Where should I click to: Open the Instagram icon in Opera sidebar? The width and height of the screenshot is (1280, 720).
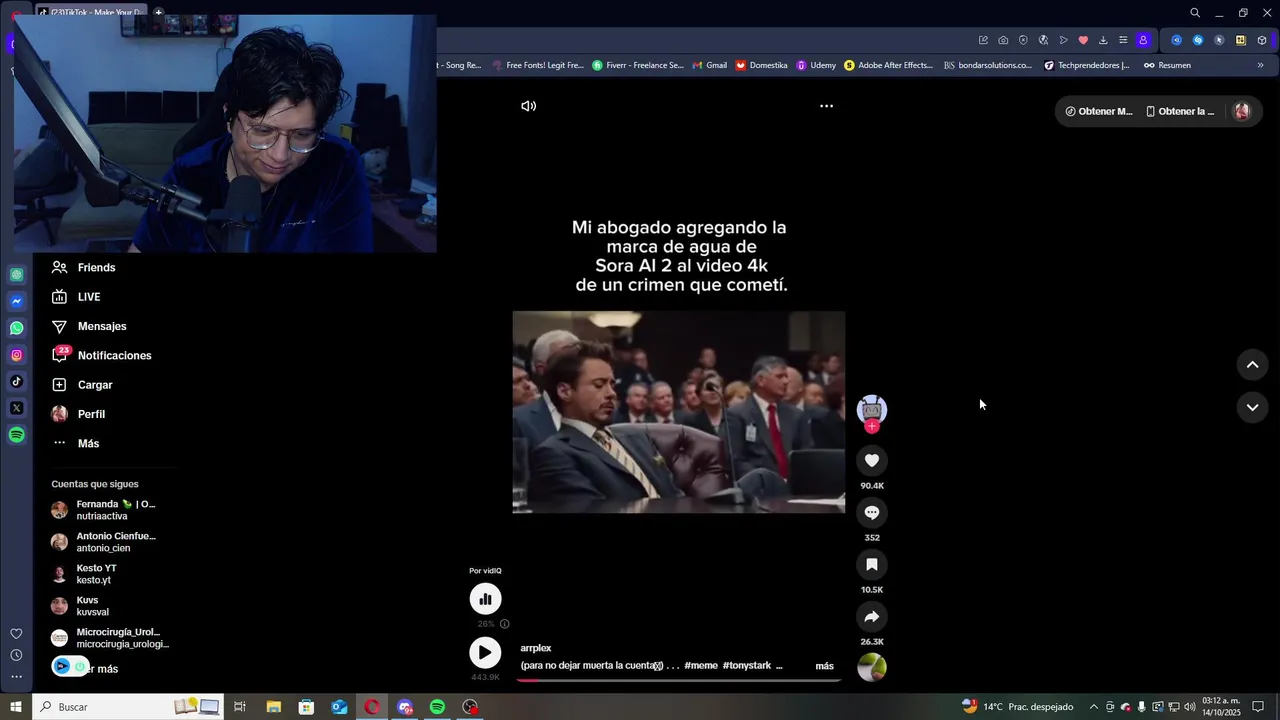pyautogui.click(x=17, y=355)
